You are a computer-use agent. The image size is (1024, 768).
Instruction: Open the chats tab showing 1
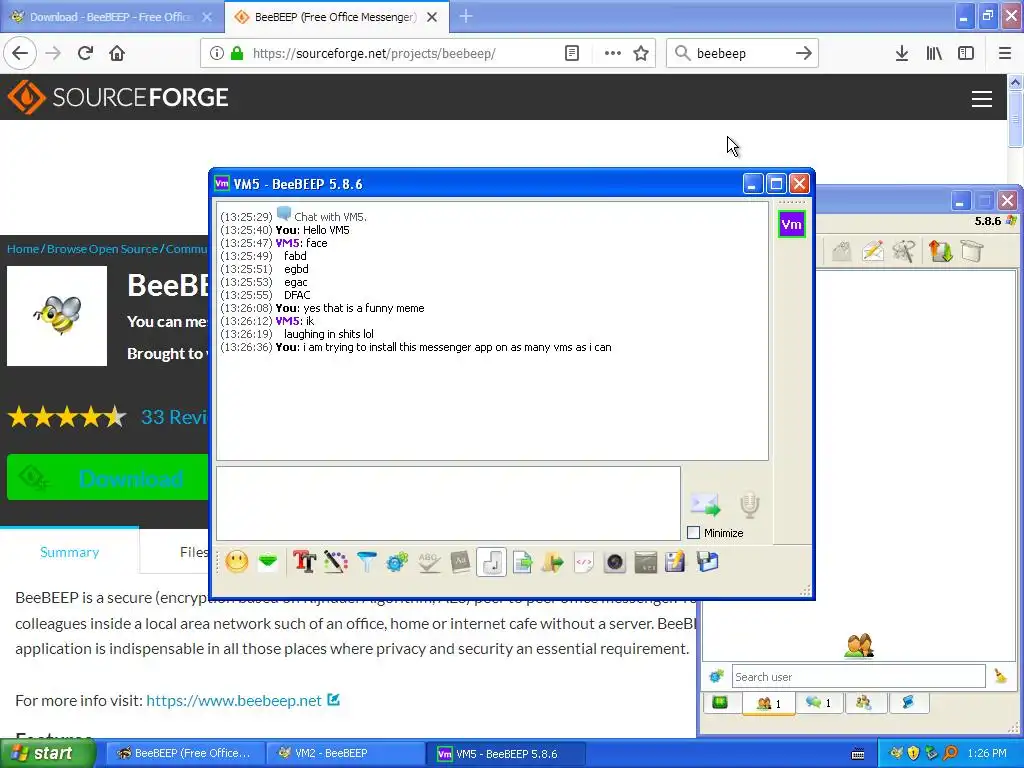coord(818,703)
